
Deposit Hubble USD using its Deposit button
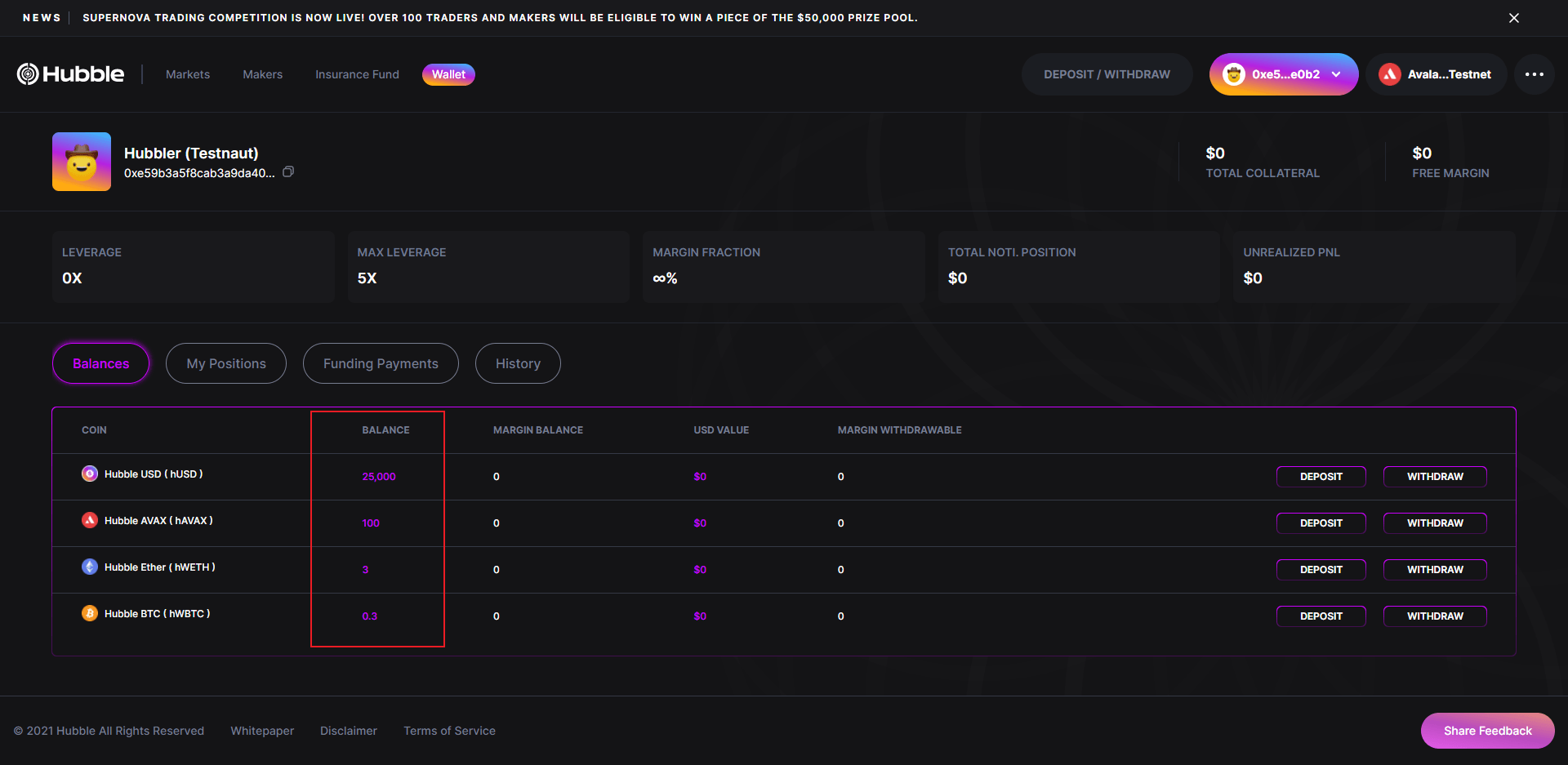pos(1321,477)
